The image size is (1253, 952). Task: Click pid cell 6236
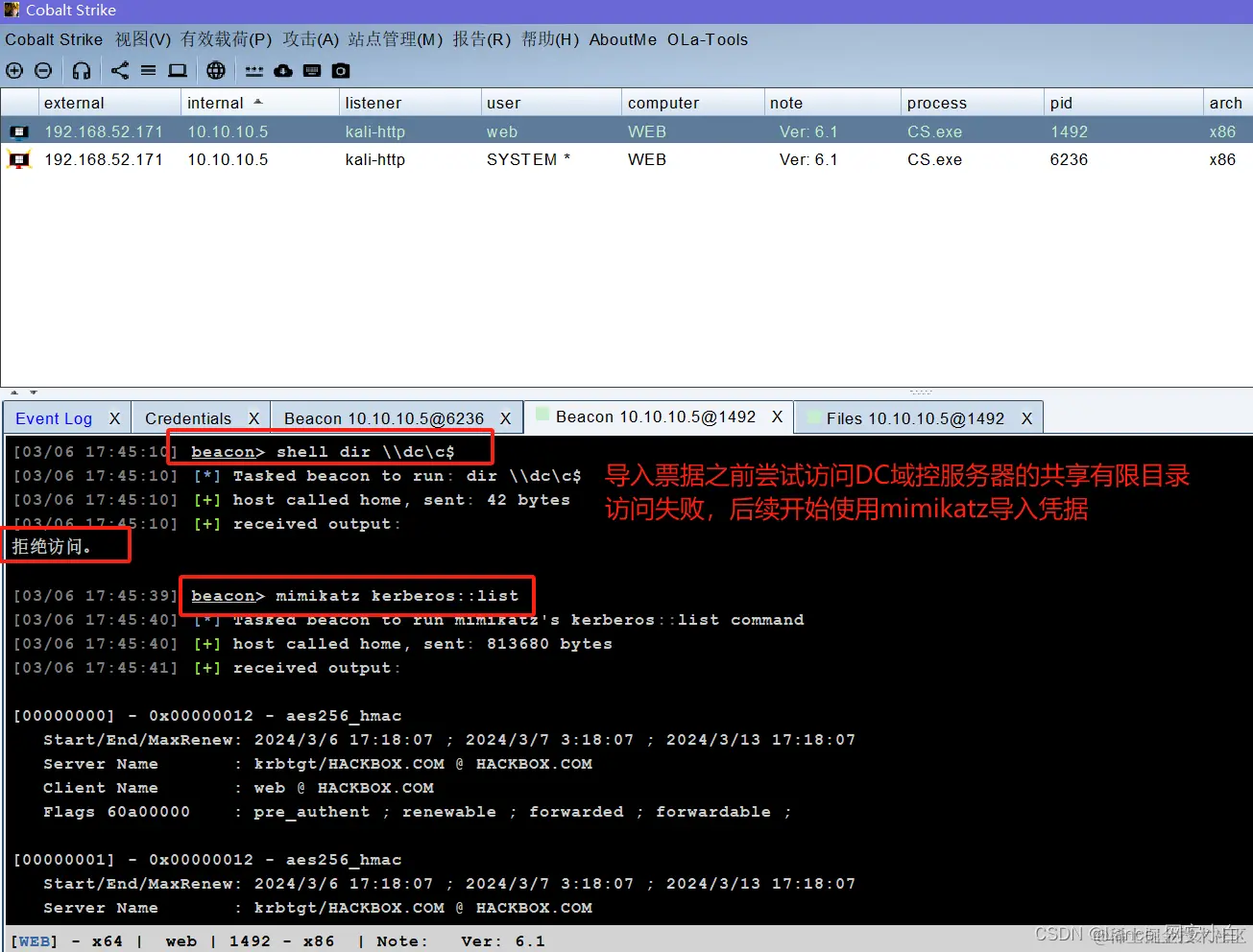point(1069,159)
